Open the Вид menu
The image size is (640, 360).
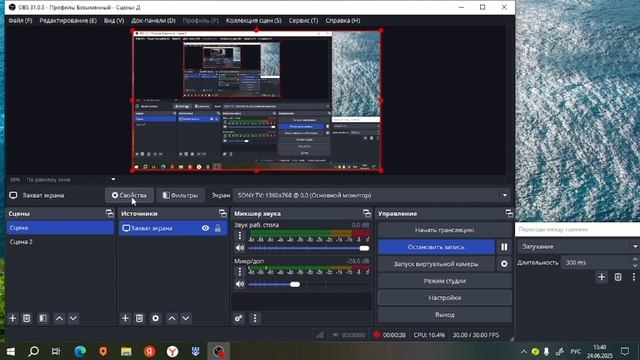point(114,20)
